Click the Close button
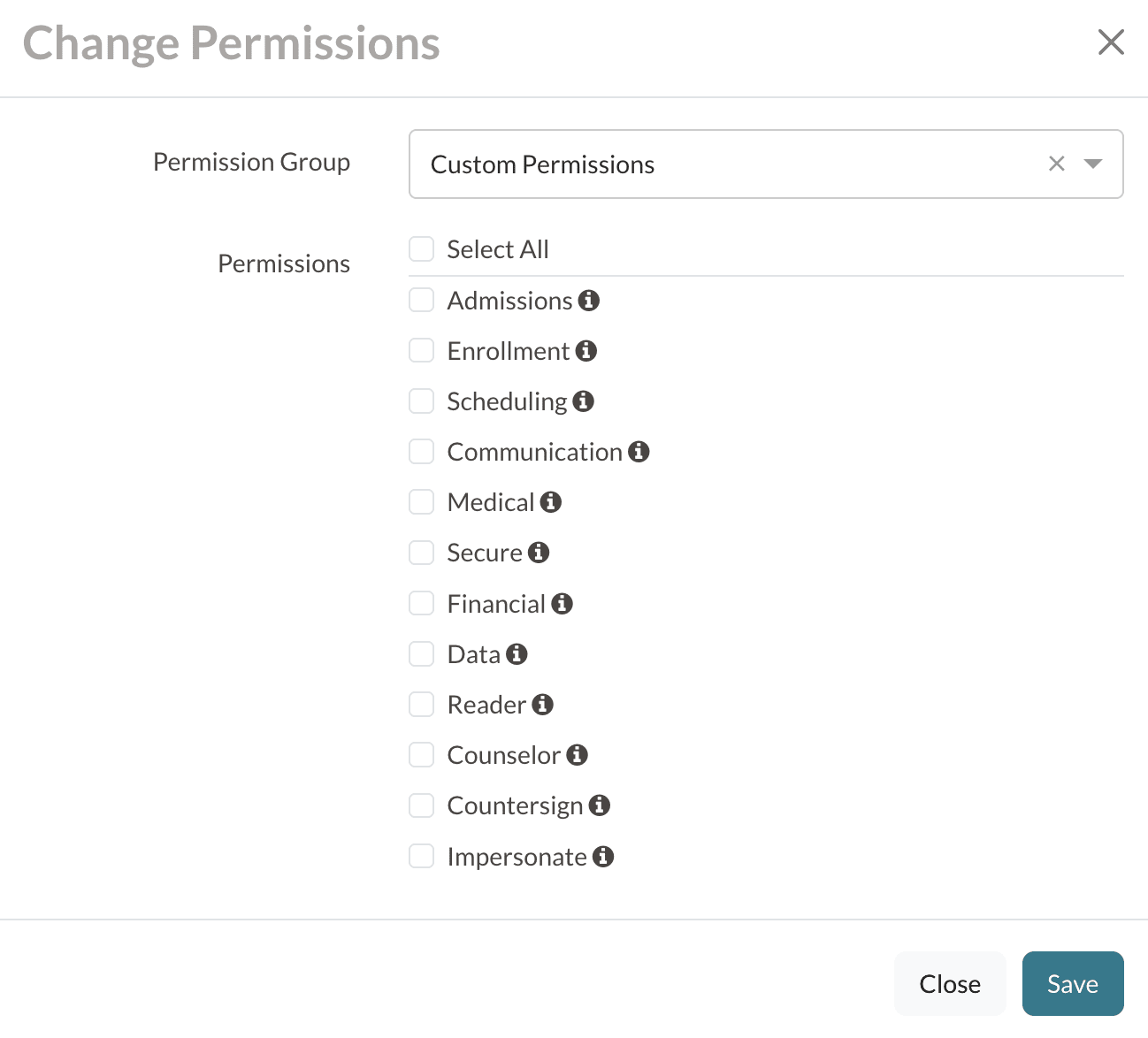Viewport: 1148px width, 1038px height. coord(950,984)
